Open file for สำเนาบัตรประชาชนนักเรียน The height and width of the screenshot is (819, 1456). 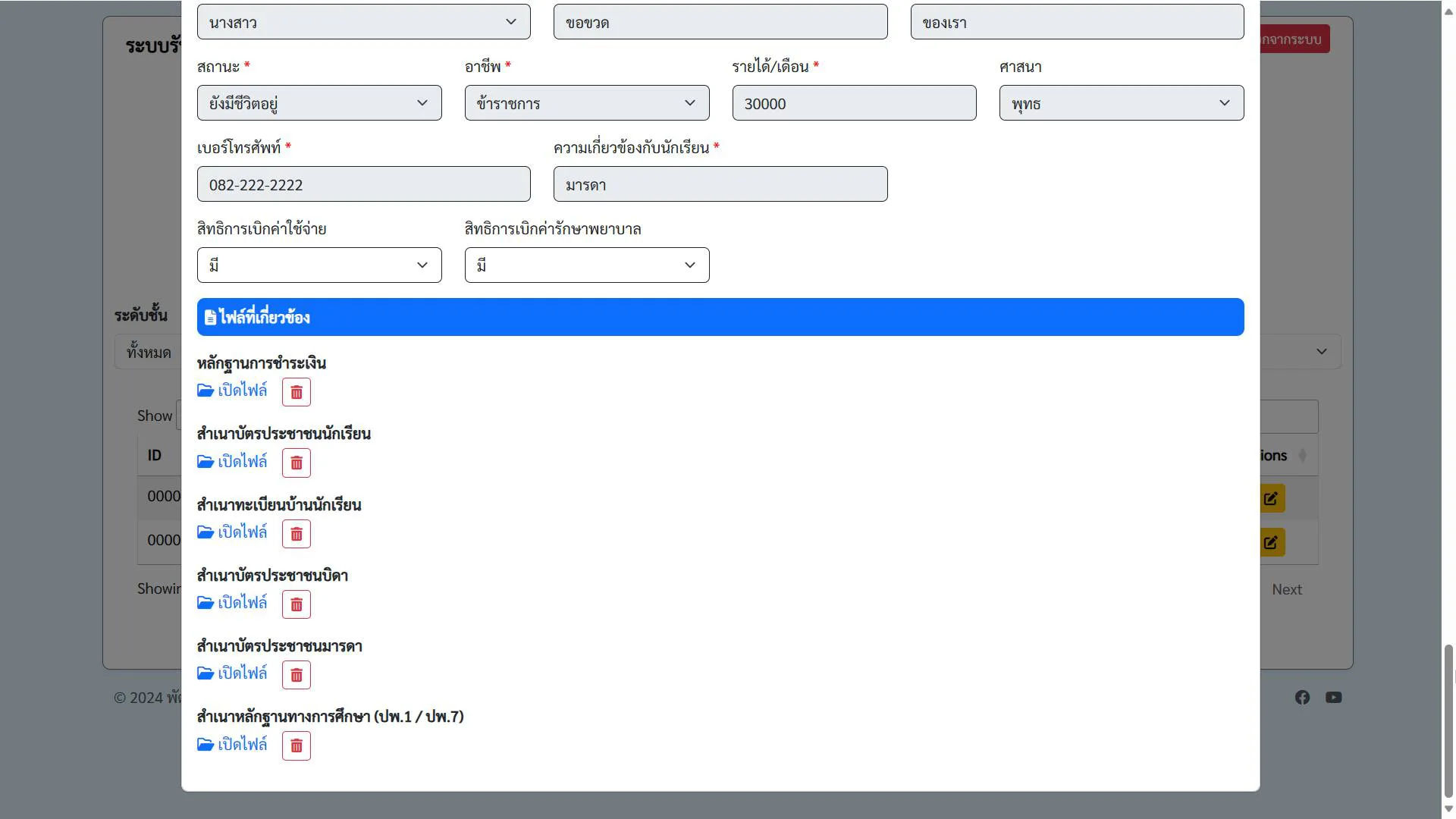click(x=232, y=461)
